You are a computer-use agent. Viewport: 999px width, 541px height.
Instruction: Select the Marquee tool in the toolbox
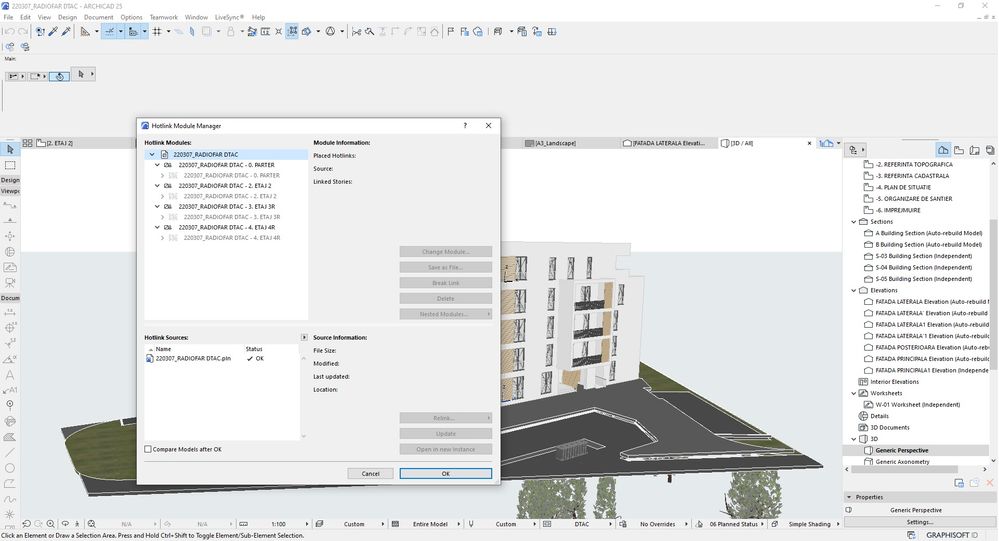10,165
